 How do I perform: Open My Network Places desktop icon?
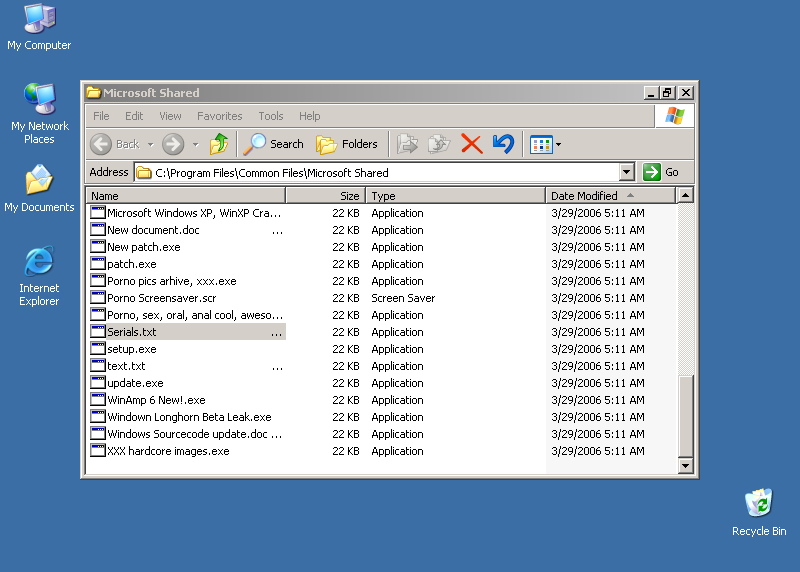click(x=39, y=114)
